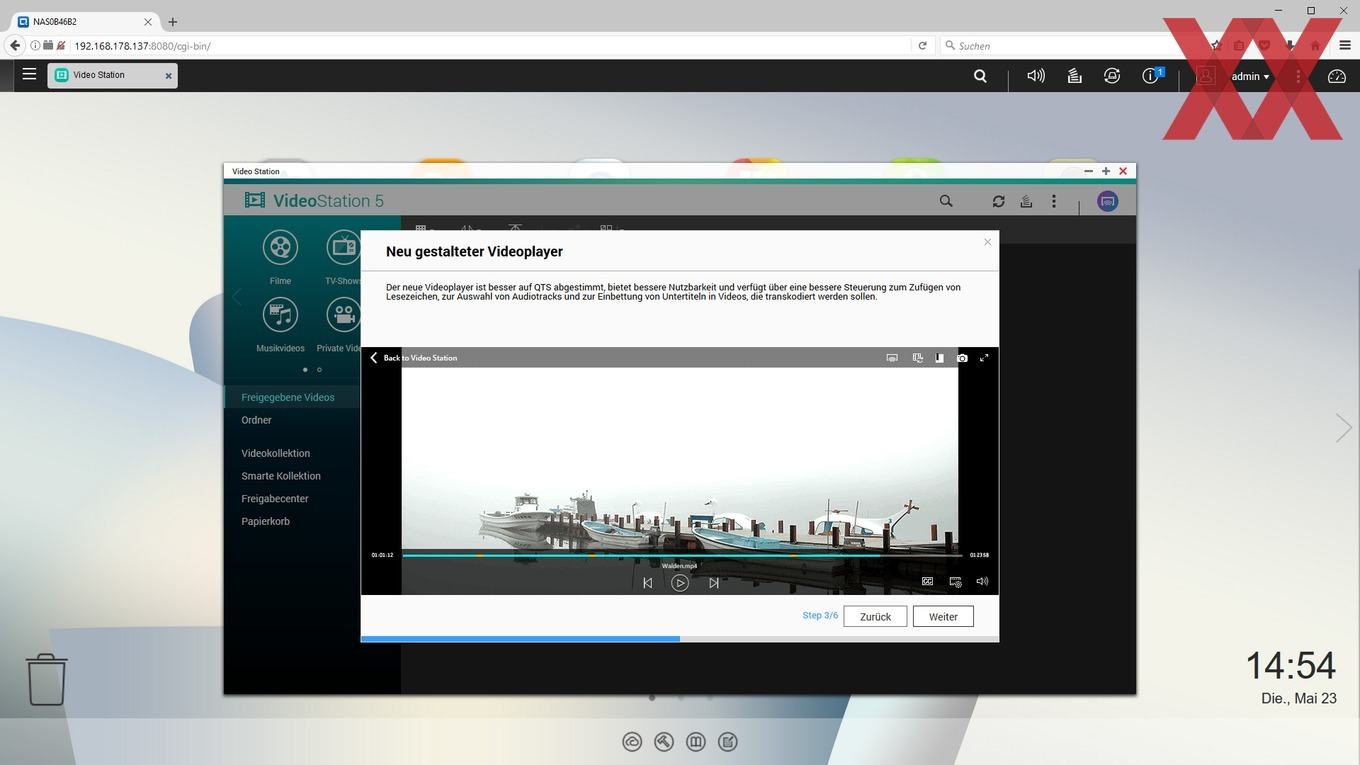Click the player's bookmark icon
The height and width of the screenshot is (765, 1360).
tap(939, 358)
